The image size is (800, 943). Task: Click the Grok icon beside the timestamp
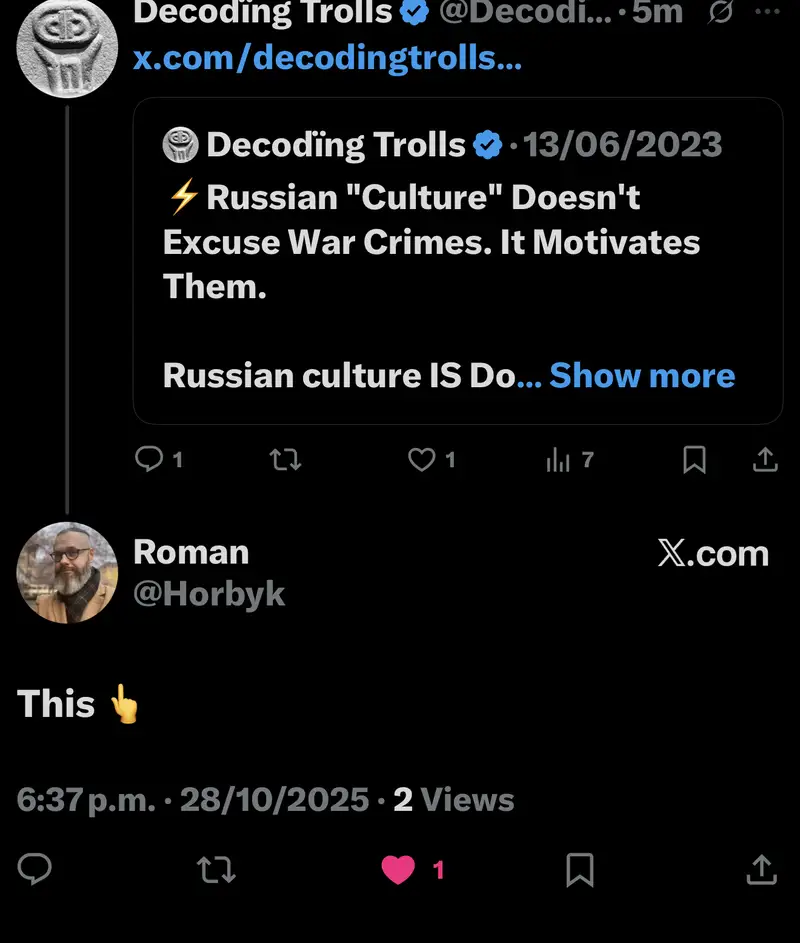click(719, 12)
